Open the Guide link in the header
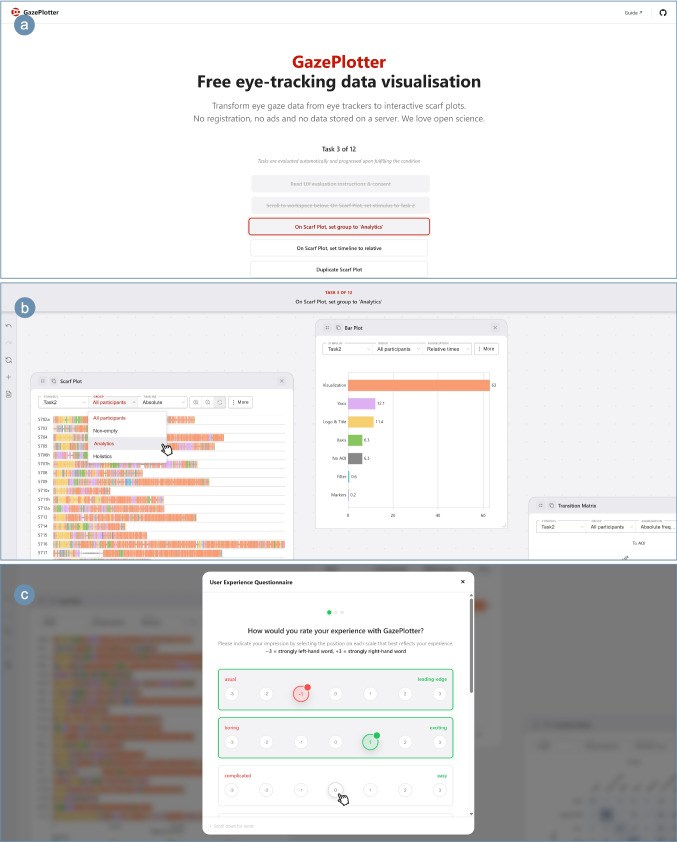 (x=633, y=12)
